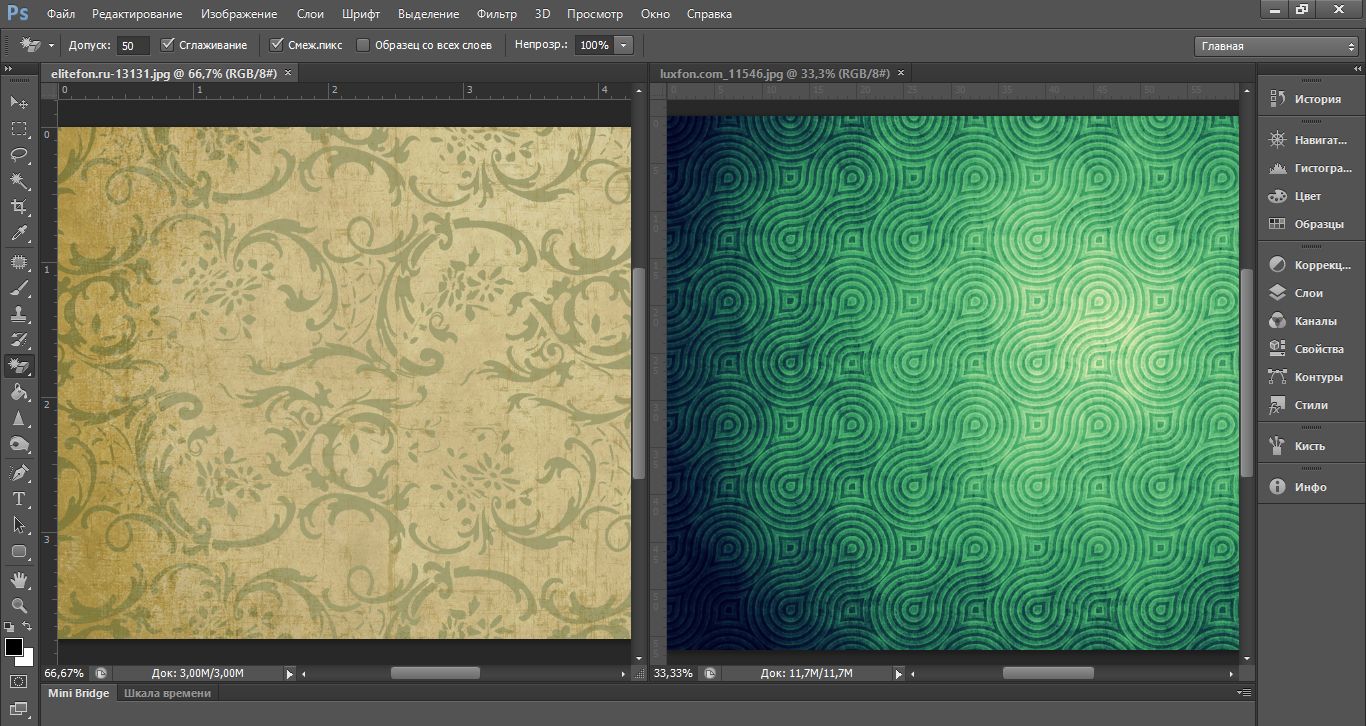Select the Zoom magnifier tool
Image resolution: width=1366 pixels, height=726 pixels.
tap(19, 605)
